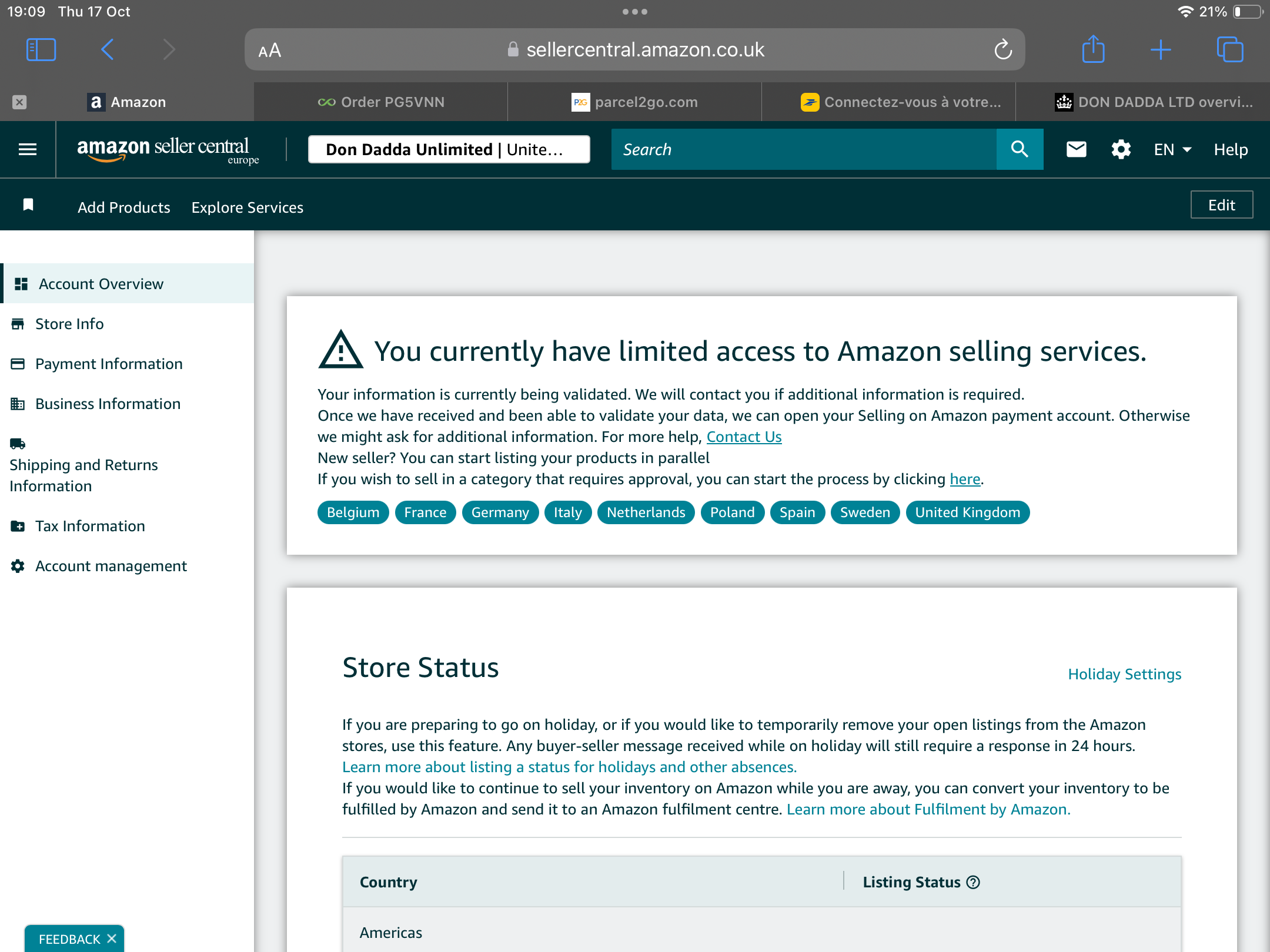Click the Sweden country tag
The image size is (1270, 952).
(865, 512)
